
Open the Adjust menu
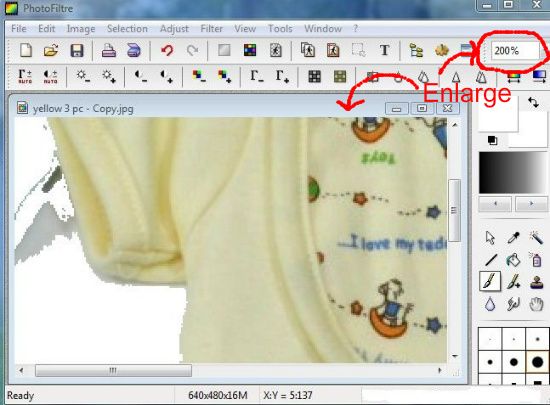[174, 28]
